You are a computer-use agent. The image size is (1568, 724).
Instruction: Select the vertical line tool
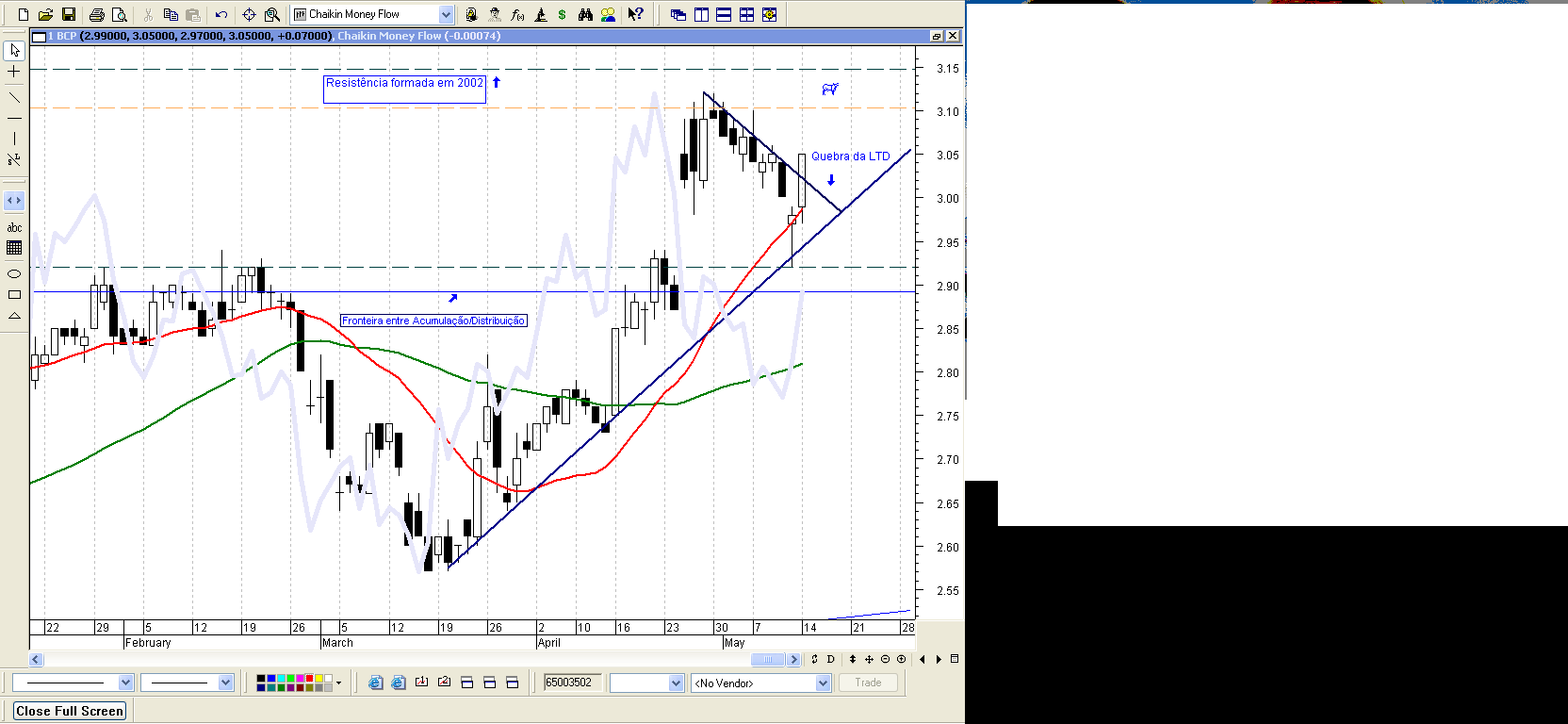point(14,139)
